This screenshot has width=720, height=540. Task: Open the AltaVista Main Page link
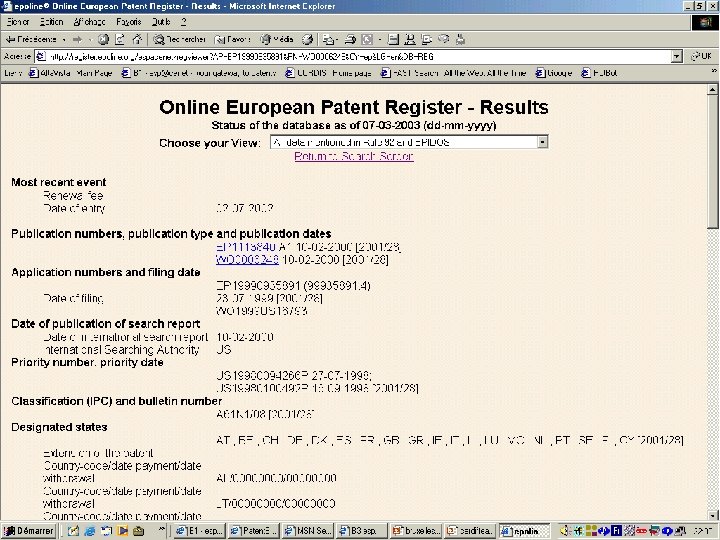pos(71,73)
